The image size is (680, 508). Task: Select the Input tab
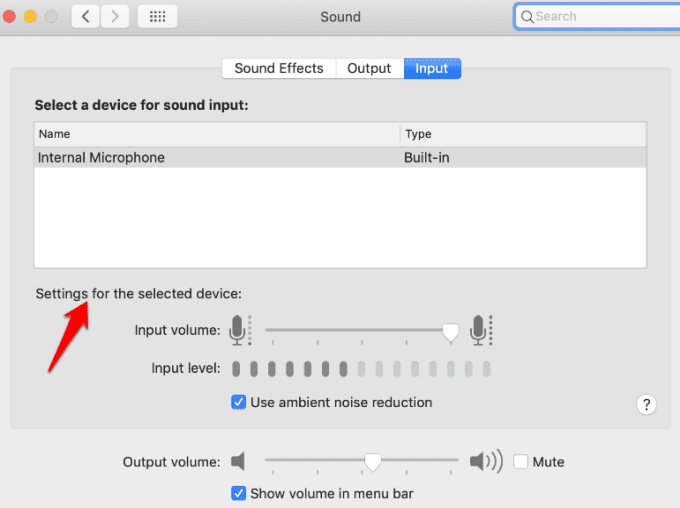(432, 68)
